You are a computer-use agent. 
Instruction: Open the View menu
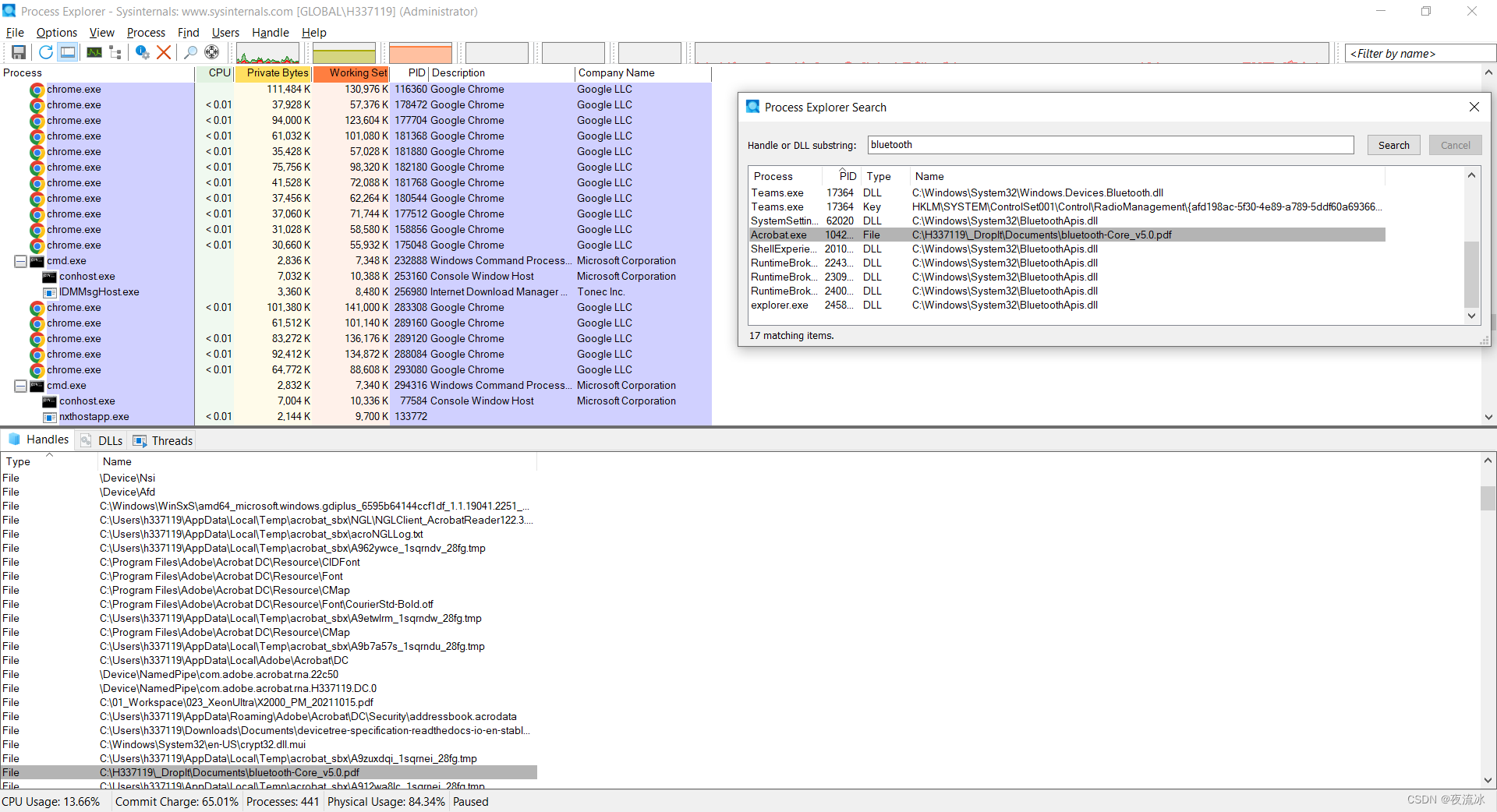tap(101, 33)
